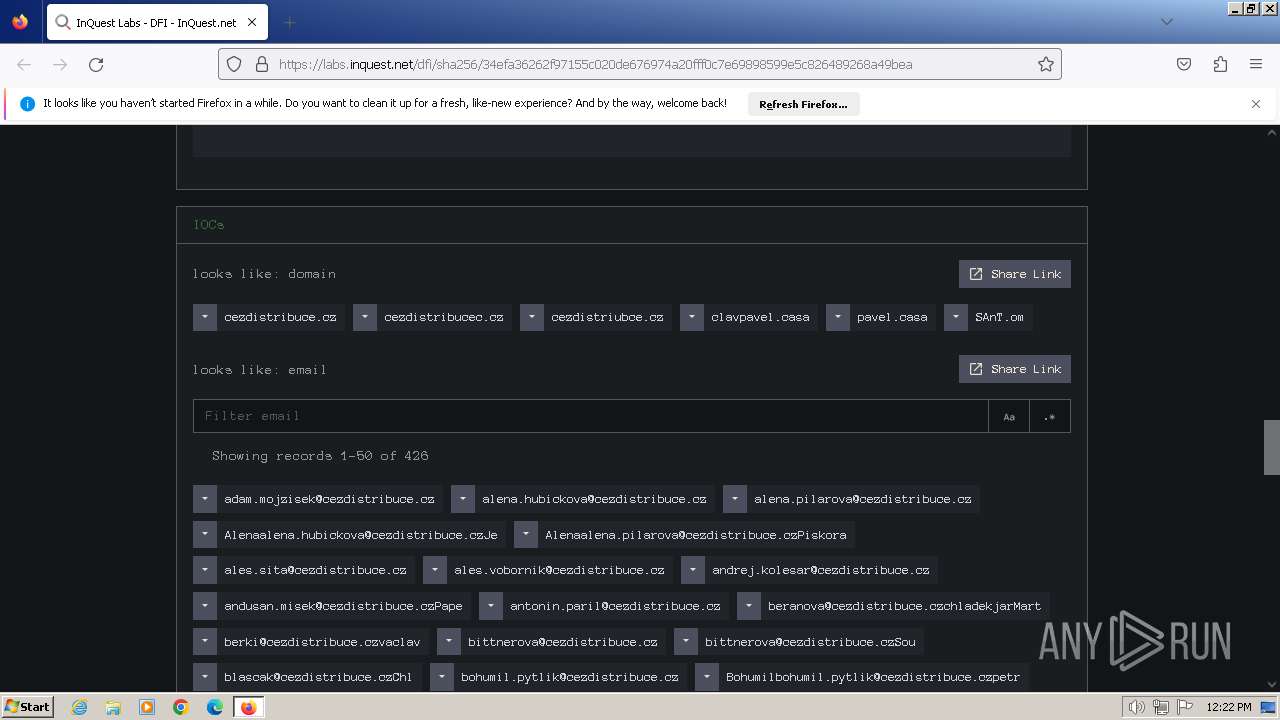Open a new browser tab
The image size is (1280, 720).
pos(289,22)
